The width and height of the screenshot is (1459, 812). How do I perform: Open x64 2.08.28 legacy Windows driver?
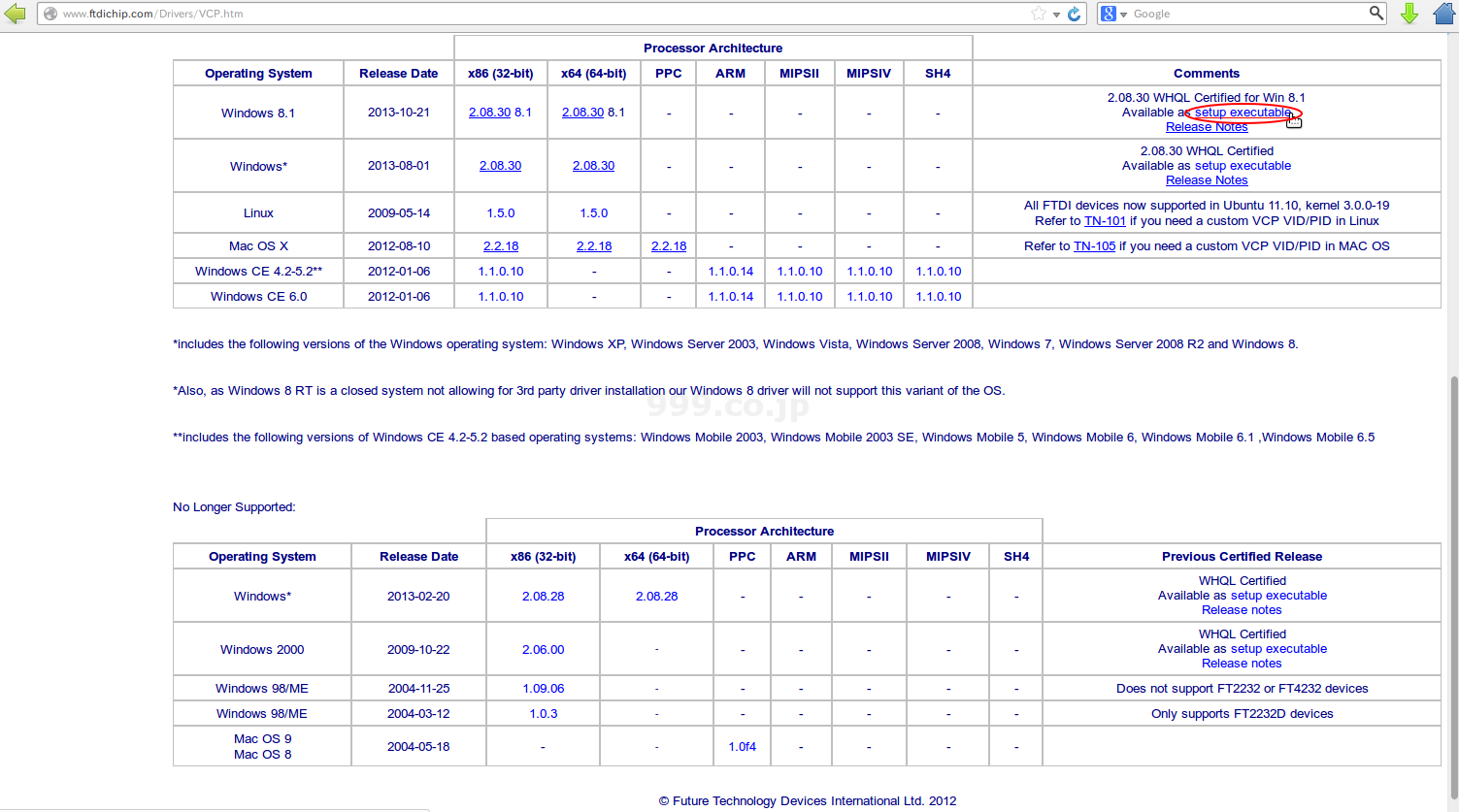(x=656, y=597)
